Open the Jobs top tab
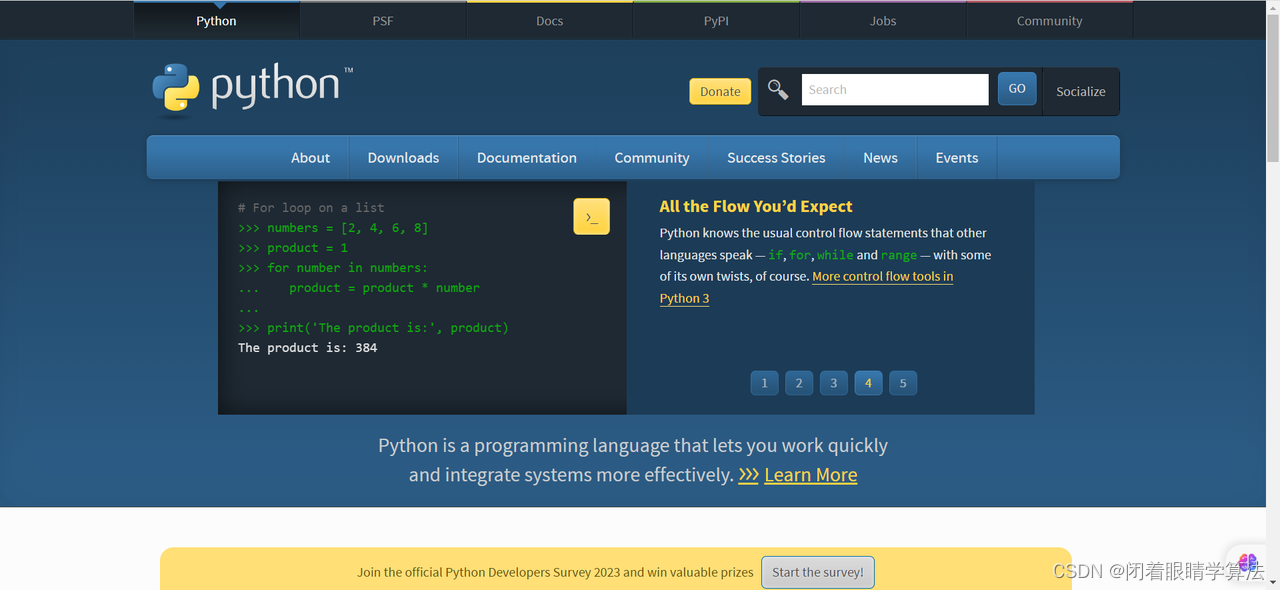This screenshot has height=590, width=1280. [x=883, y=20]
